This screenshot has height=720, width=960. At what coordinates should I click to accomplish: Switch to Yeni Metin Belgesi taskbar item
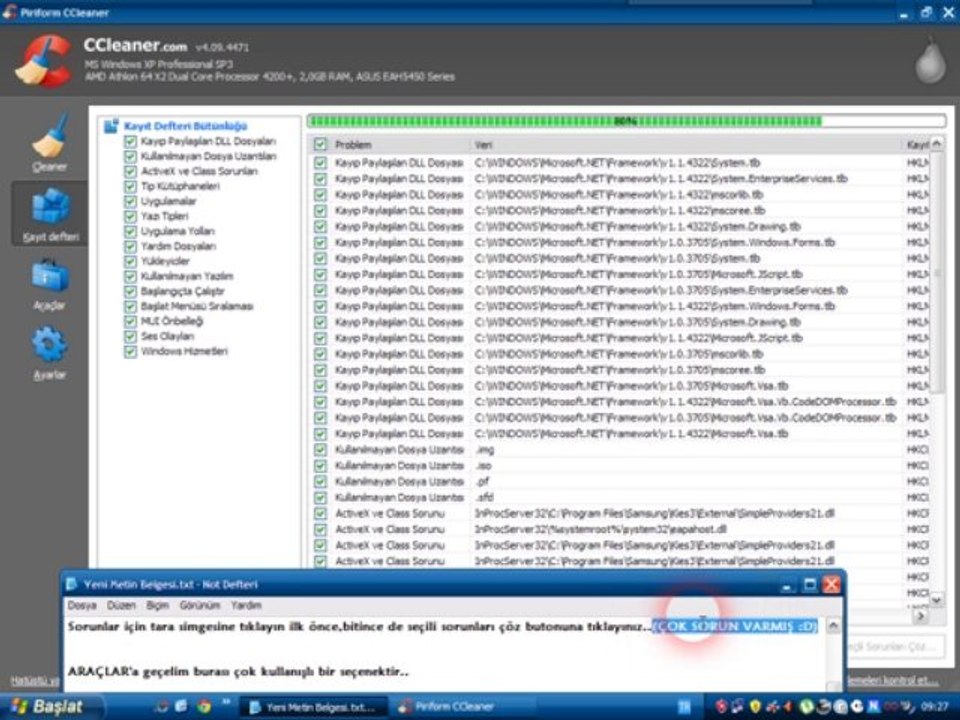click(313, 707)
